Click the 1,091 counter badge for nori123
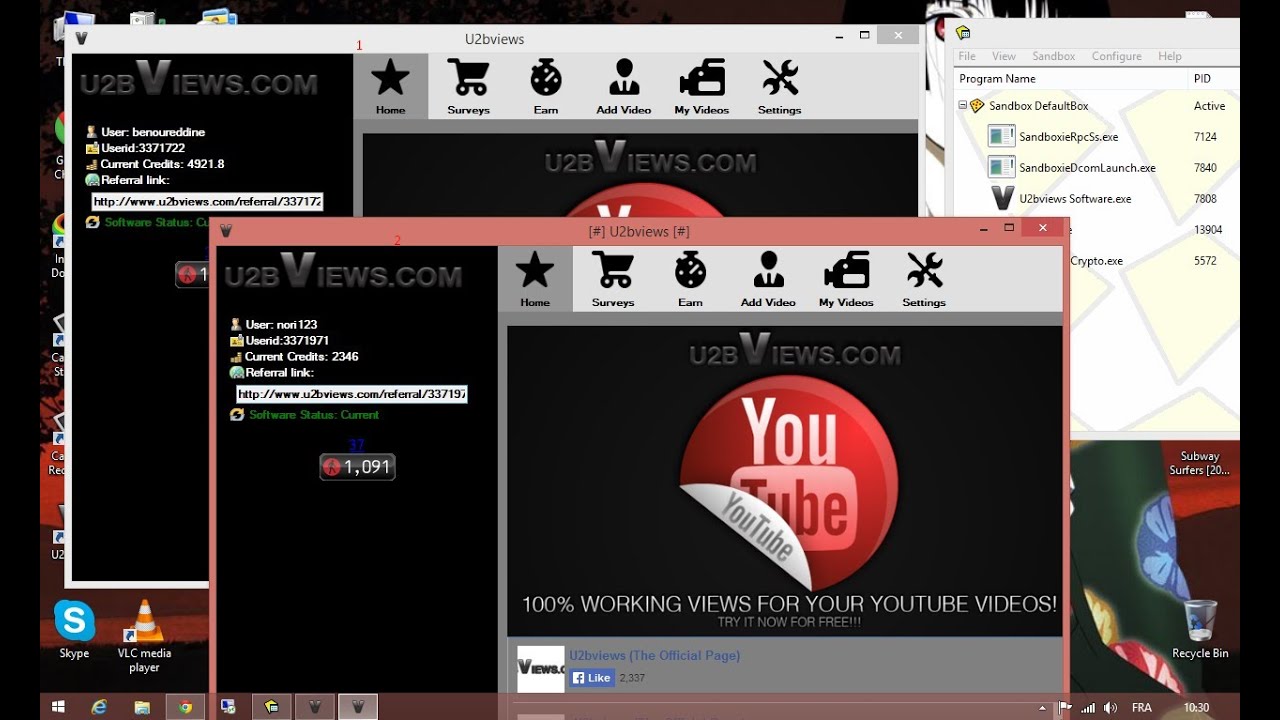The width and height of the screenshot is (1280, 720). [x=357, y=467]
